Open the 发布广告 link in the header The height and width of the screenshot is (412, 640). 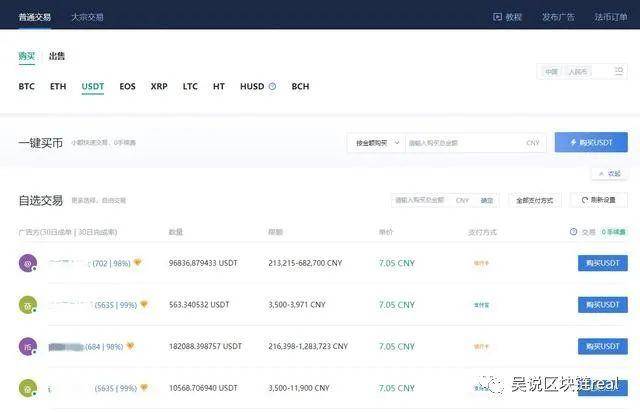point(558,17)
